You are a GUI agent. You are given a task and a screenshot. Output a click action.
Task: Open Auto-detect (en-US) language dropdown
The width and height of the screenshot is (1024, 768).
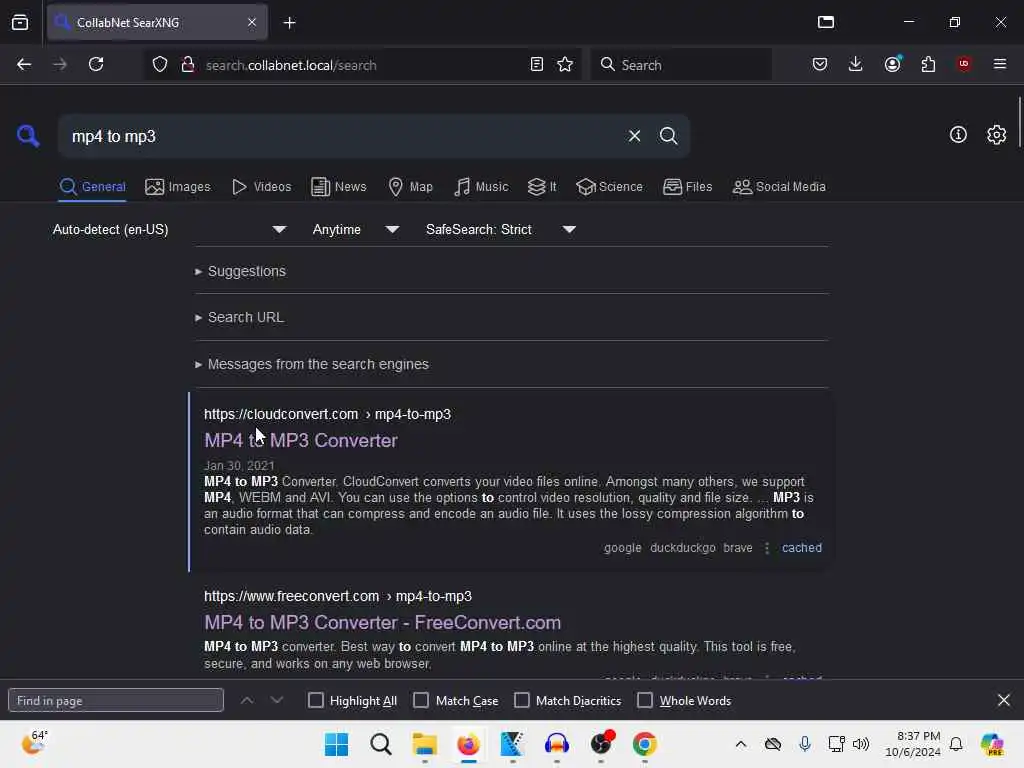[x=169, y=229]
